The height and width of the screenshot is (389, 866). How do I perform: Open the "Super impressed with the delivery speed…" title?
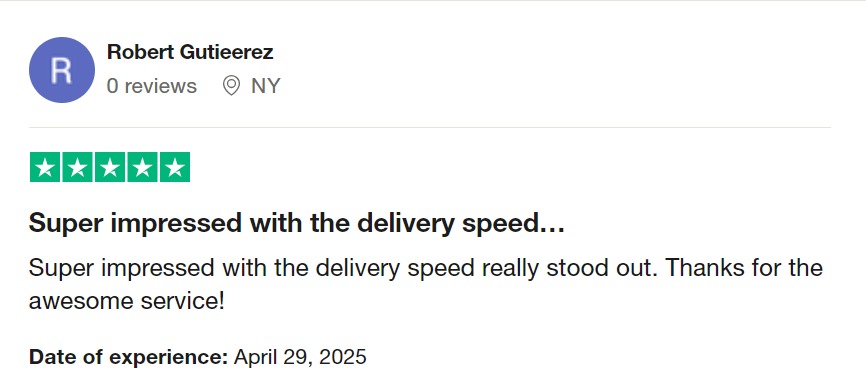pos(297,224)
